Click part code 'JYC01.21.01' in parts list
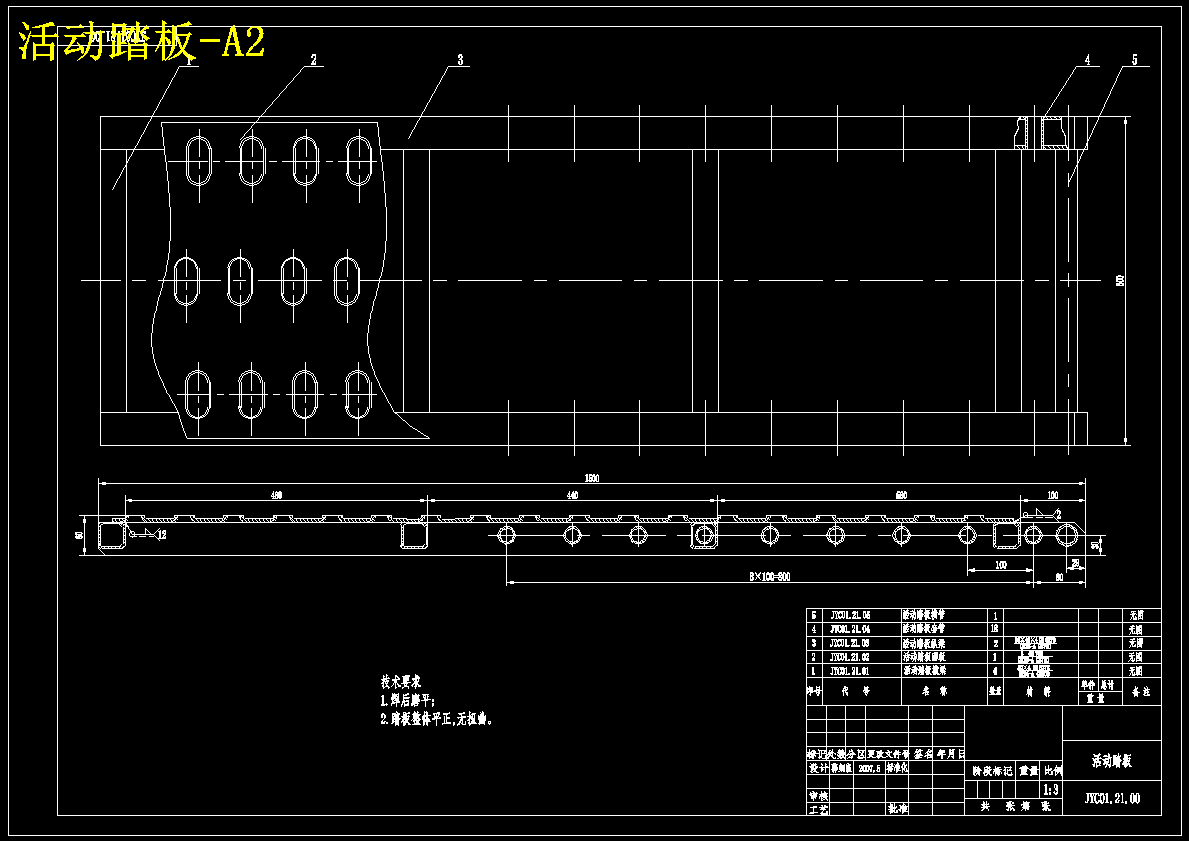This screenshot has width=1189, height=841. [x=850, y=671]
